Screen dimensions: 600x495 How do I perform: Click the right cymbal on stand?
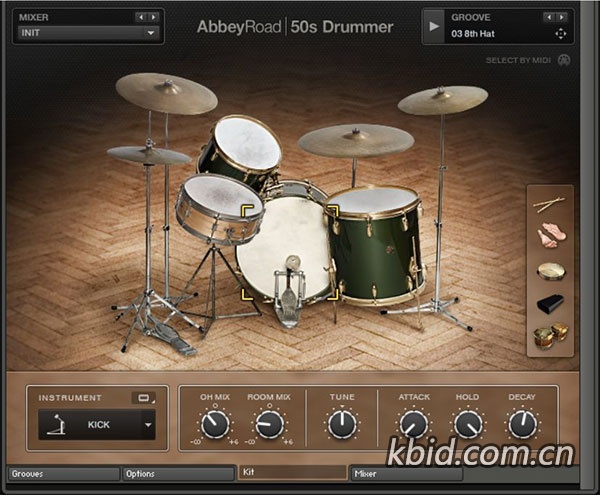pos(443,100)
